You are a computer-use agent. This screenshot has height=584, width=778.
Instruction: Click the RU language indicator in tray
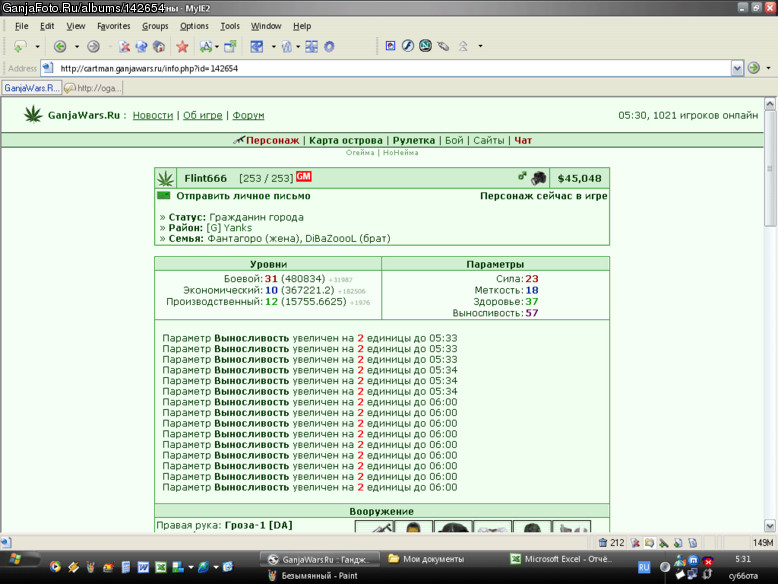(644, 567)
